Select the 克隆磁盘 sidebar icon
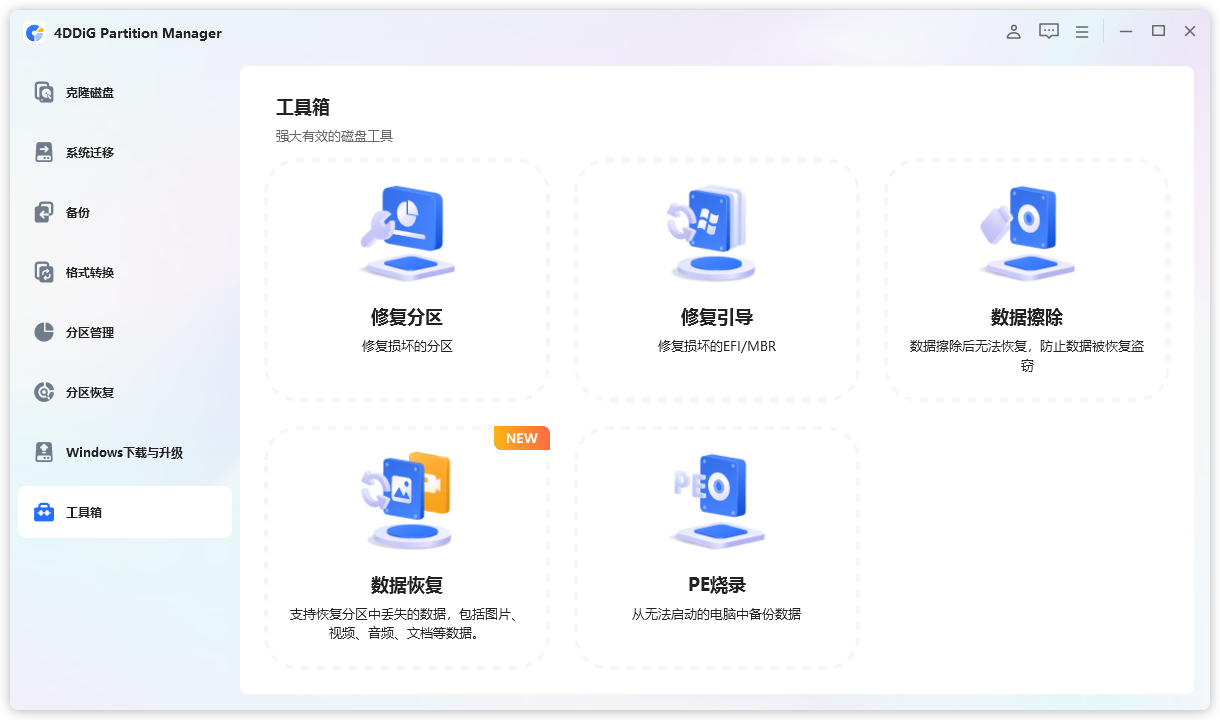1220x720 pixels. pos(44,92)
